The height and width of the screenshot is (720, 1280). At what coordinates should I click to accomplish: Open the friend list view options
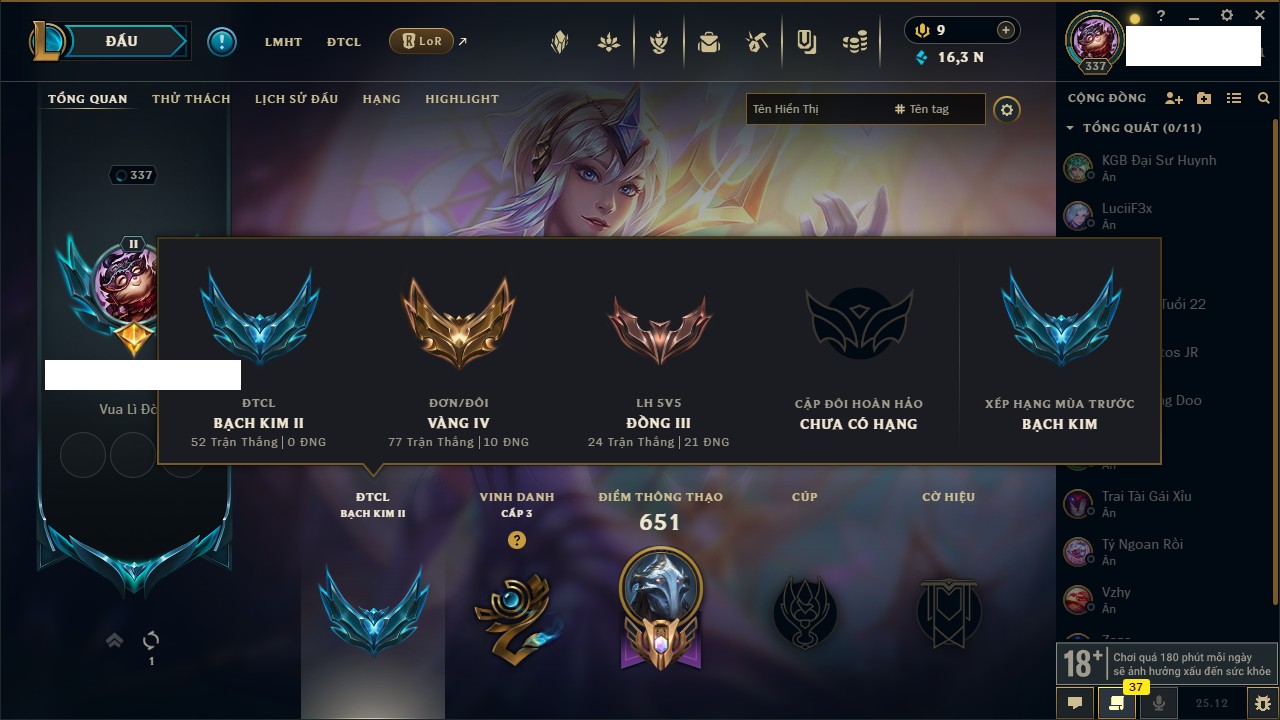tap(1234, 98)
